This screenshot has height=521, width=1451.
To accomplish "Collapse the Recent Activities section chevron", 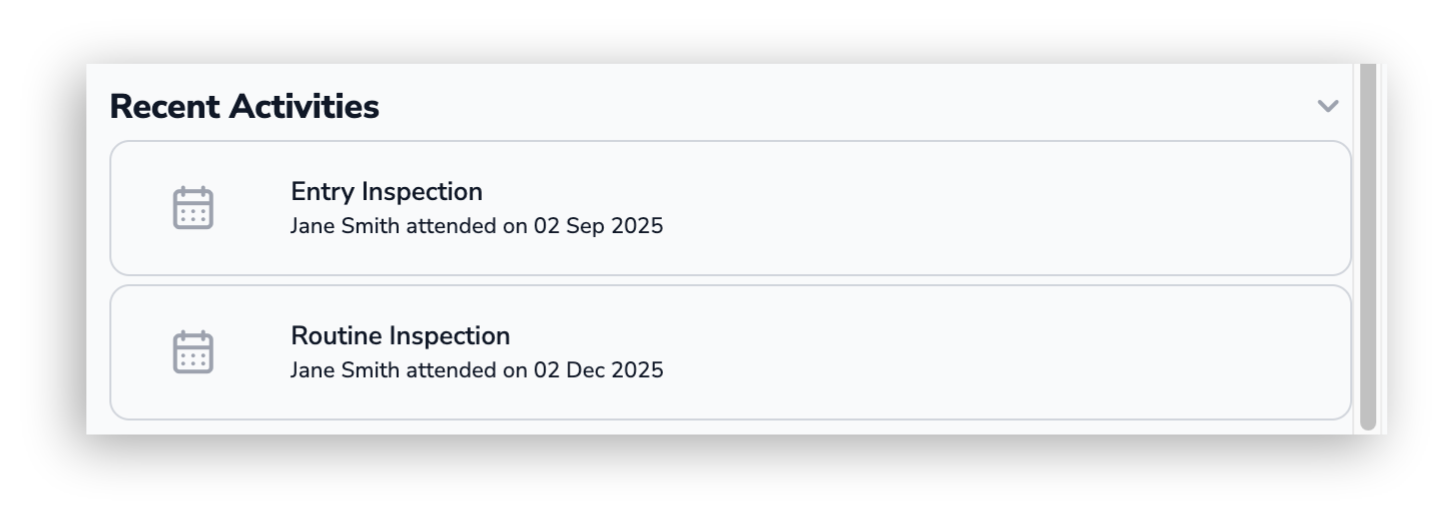I will tap(1327, 106).
